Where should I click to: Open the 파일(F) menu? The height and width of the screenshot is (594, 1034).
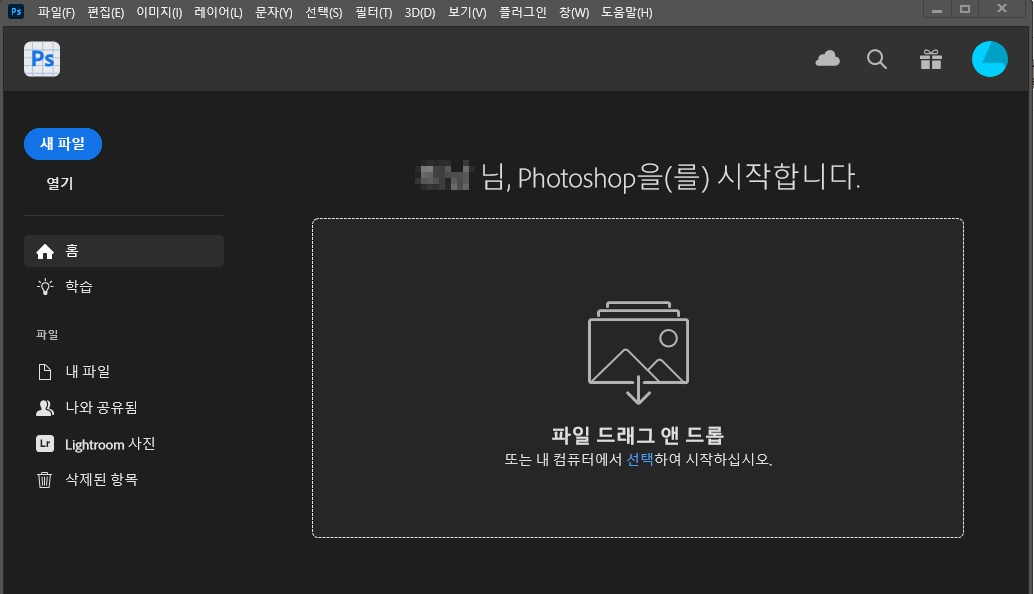[56, 13]
